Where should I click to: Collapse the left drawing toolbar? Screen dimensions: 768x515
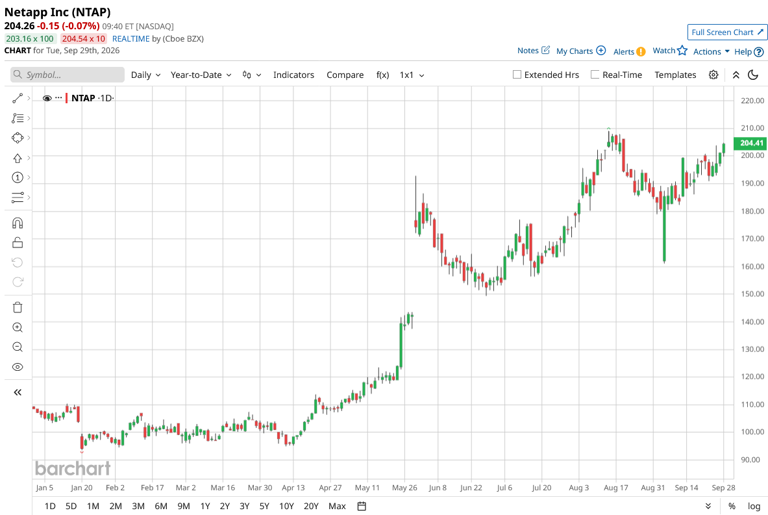tap(17, 392)
